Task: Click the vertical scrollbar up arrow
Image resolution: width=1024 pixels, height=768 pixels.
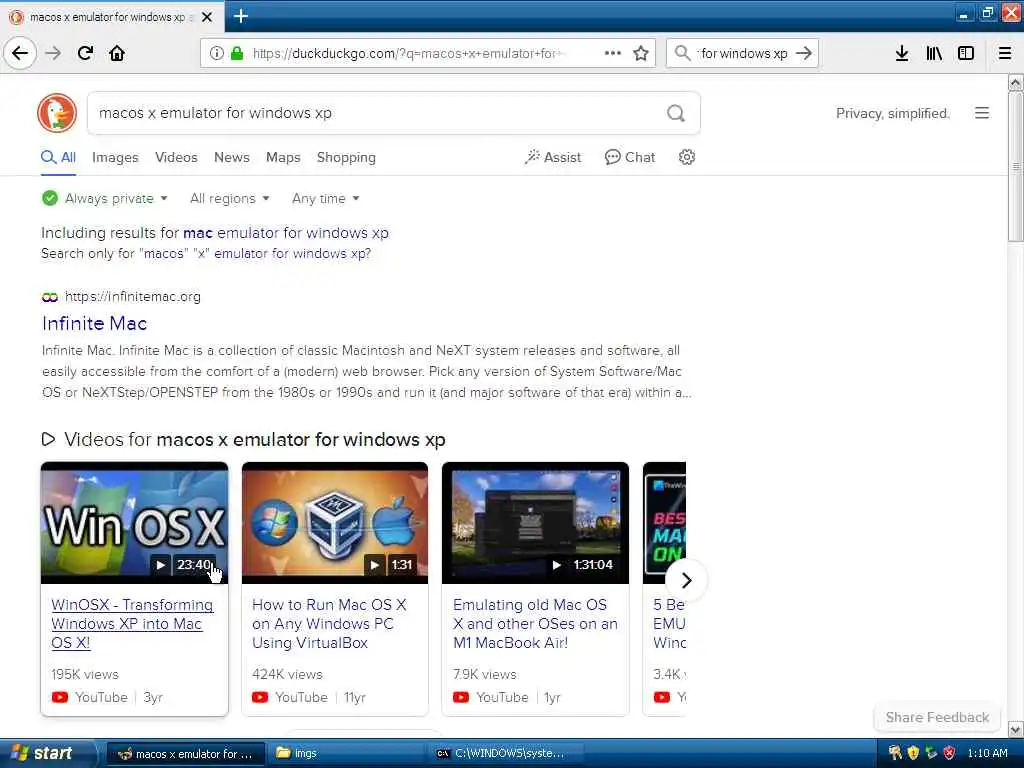Action: click(x=1016, y=83)
